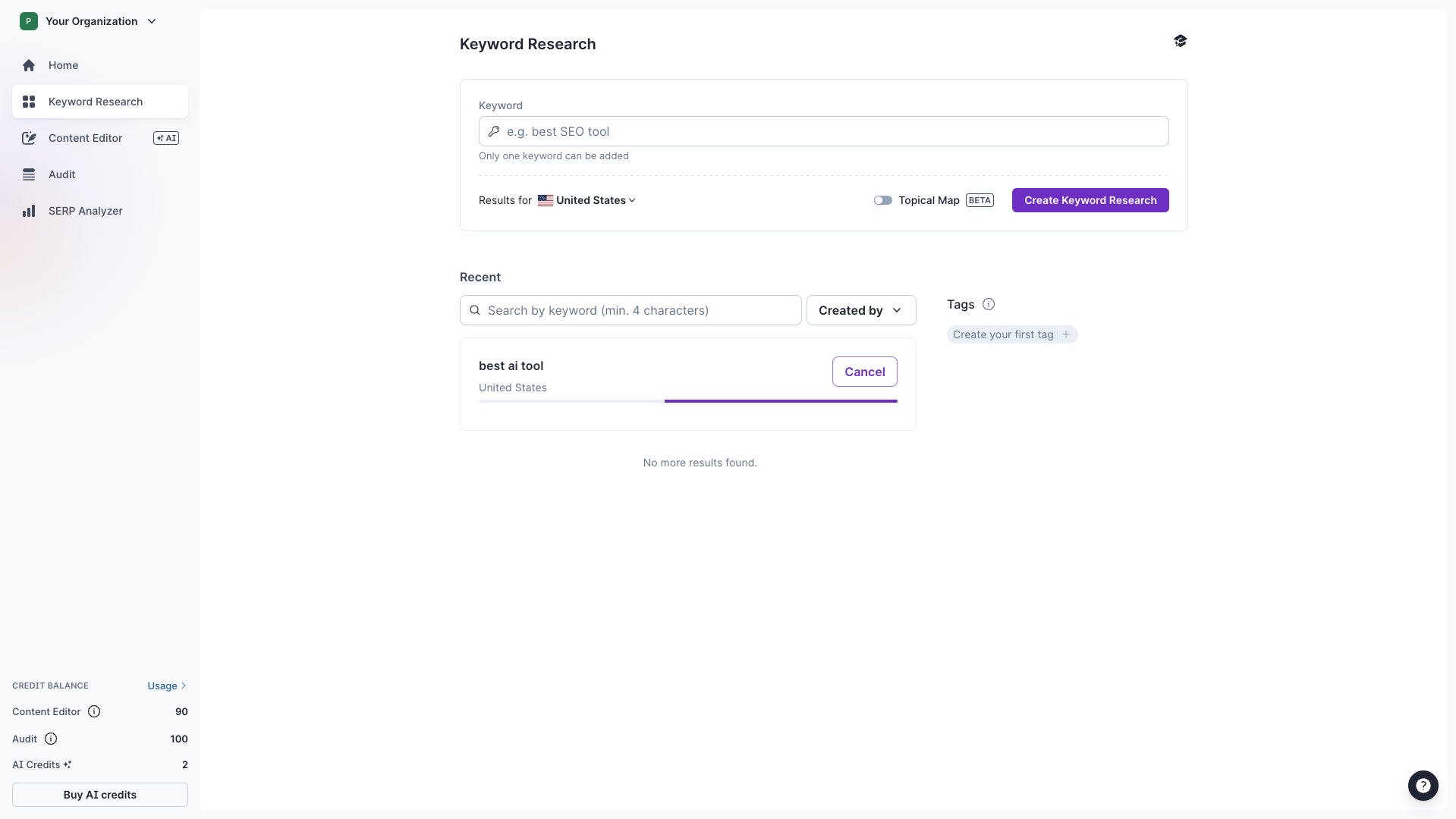The height and width of the screenshot is (819, 1456).
Task: Select the Home icon in the sidebar
Action: coord(29,65)
